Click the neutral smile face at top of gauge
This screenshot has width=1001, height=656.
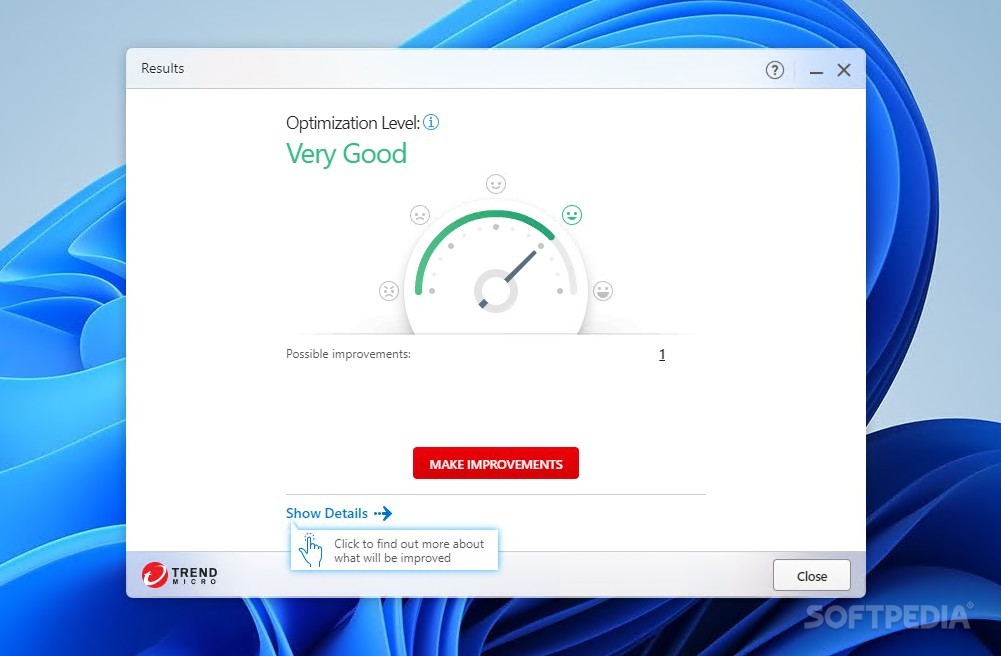(x=496, y=184)
